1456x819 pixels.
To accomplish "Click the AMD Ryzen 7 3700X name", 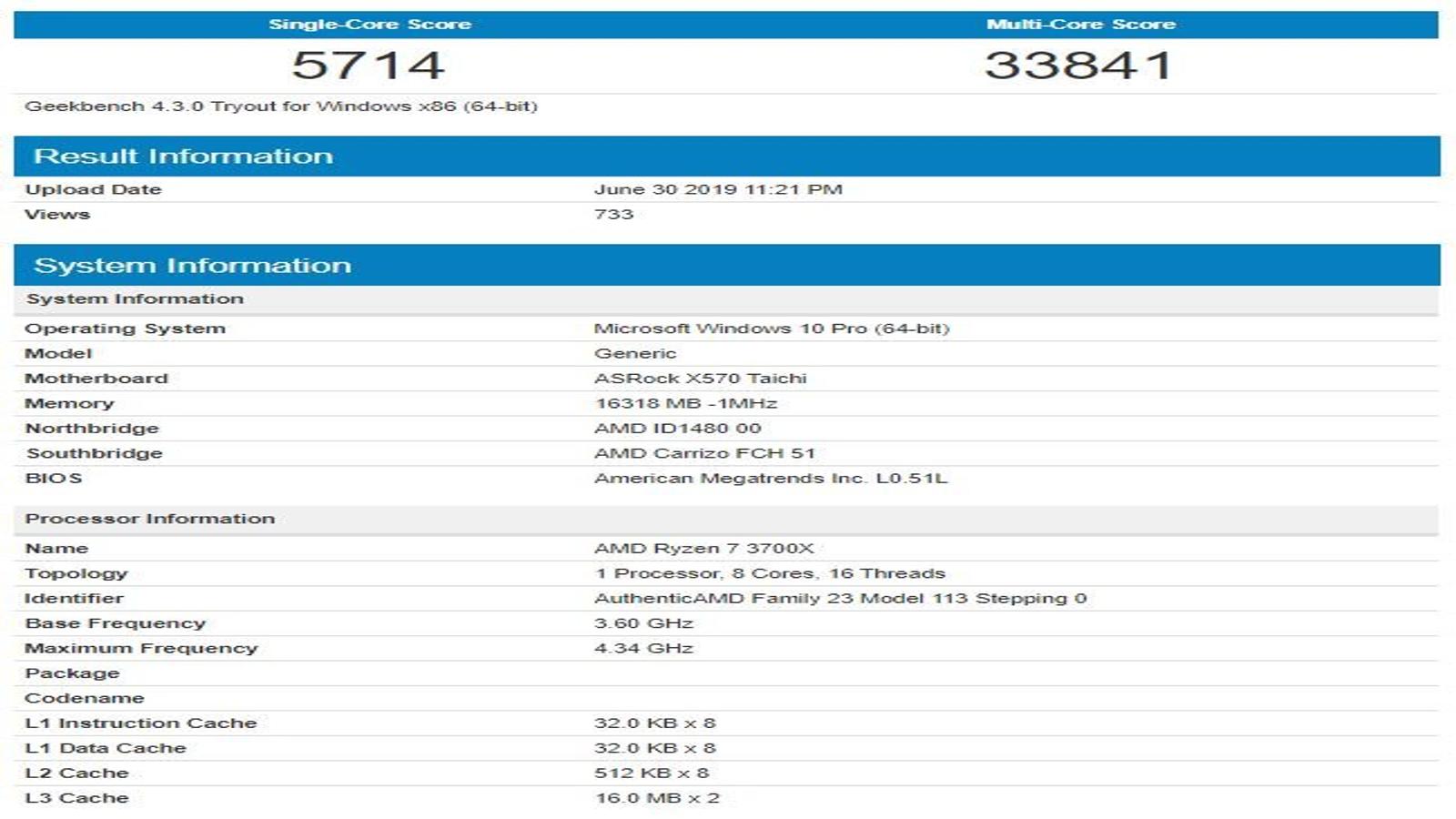I will [x=703, y=549].
